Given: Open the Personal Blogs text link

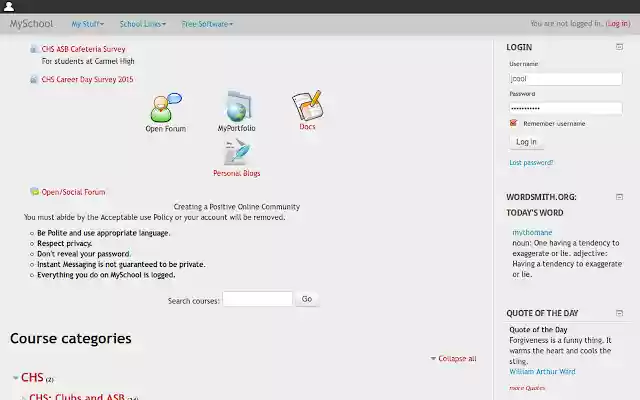Looking at the screenshot, I should (237, 173).
